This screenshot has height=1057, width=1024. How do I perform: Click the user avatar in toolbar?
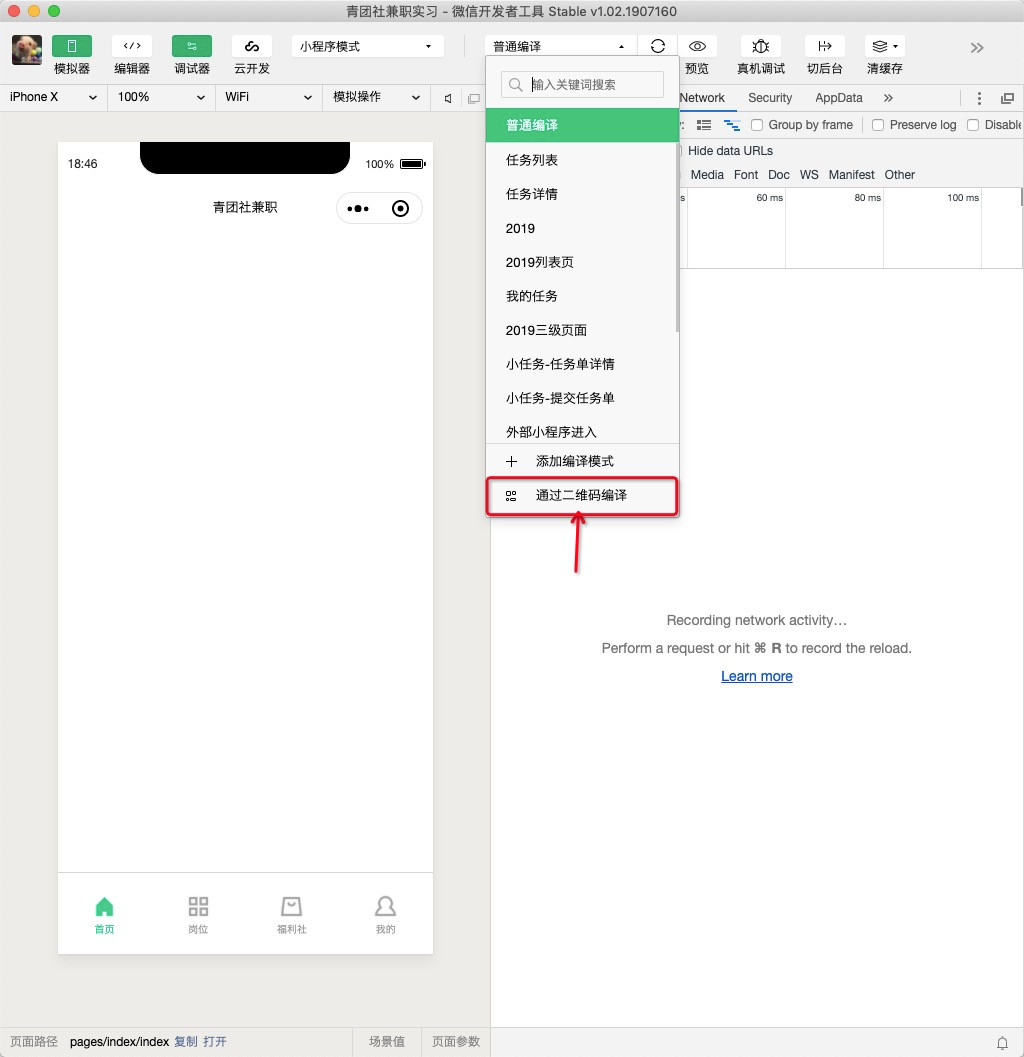click(x=27, y=50)
